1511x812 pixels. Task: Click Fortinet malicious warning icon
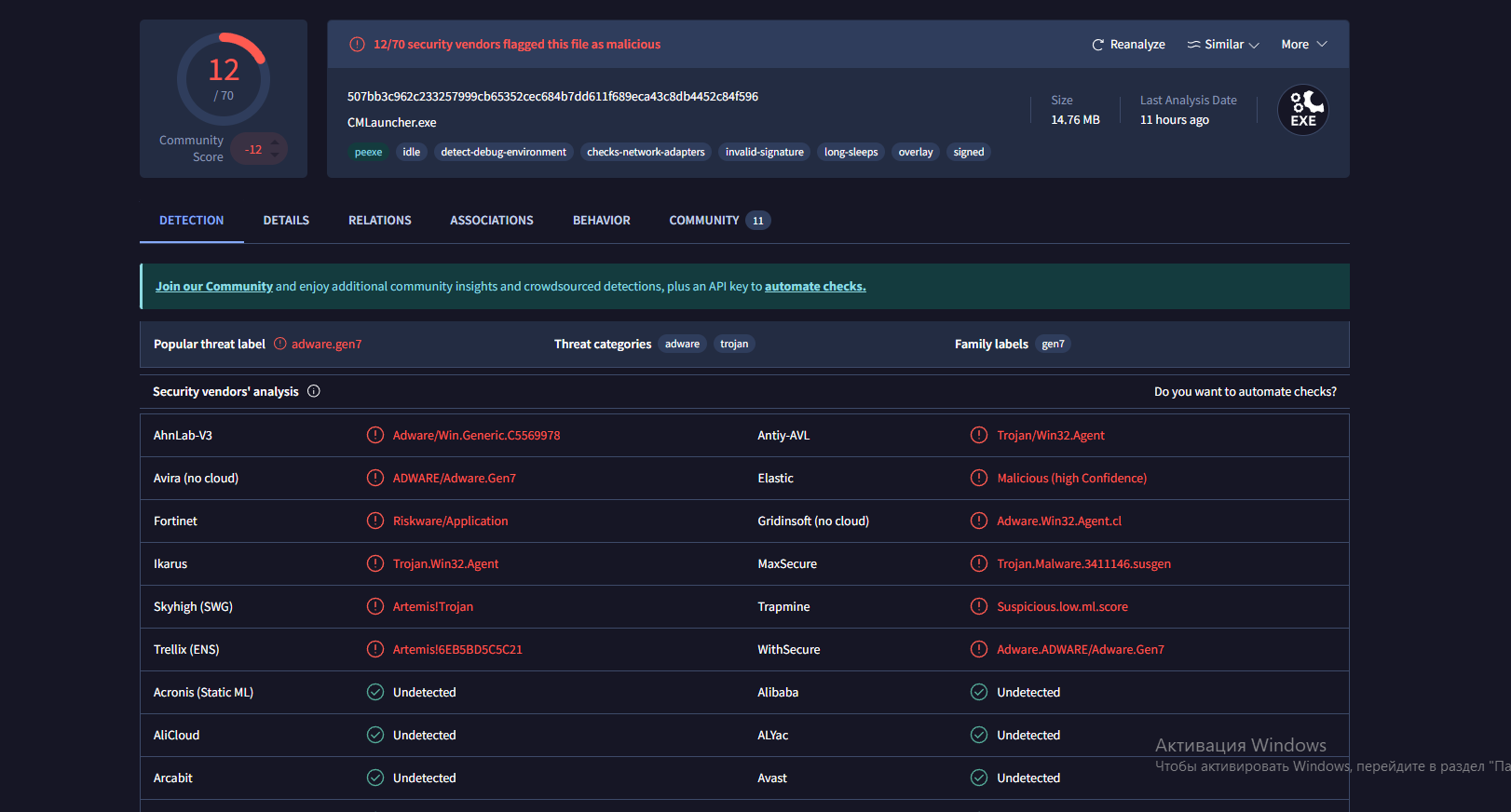pos(375,521)
